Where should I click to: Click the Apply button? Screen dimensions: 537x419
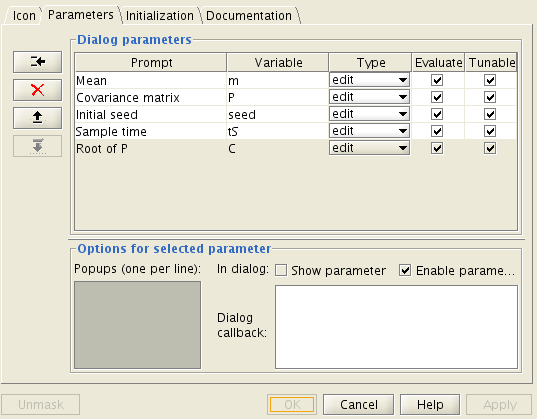pos(500,405)
